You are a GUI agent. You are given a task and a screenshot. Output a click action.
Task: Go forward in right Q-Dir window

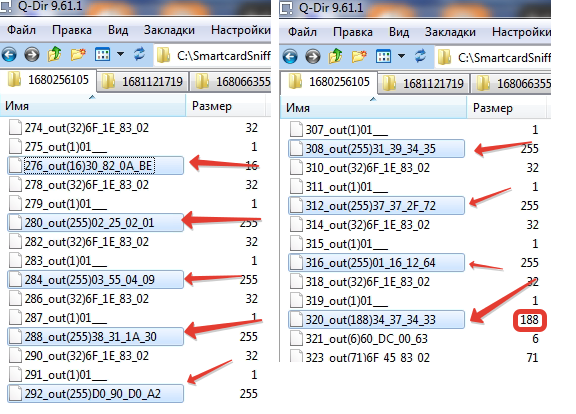click(313, 57)
